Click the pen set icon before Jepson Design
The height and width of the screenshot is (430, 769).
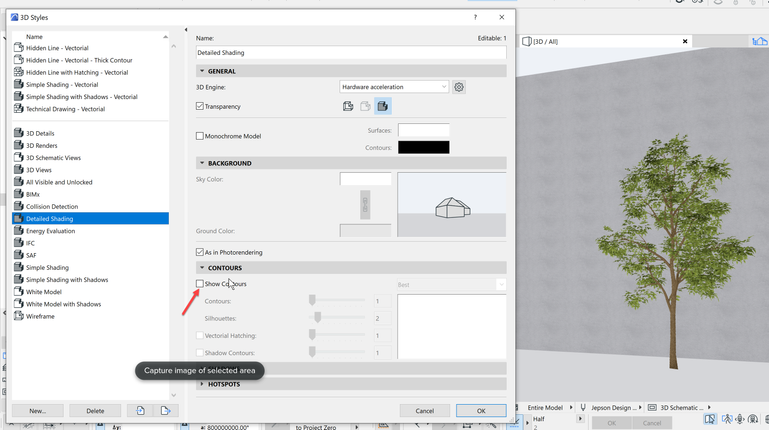click(583, 407)
